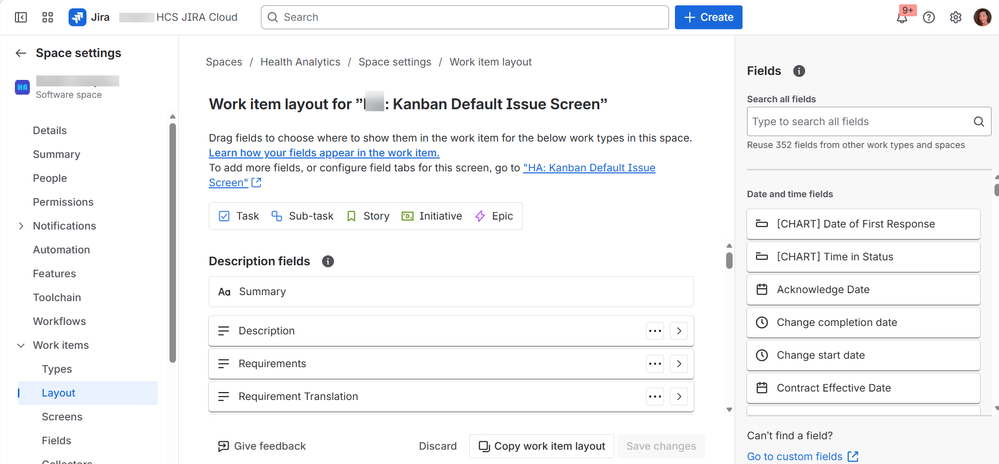Collapse the Work items sidebar section
Screen dimensions: 999x464
click(21, 346)
